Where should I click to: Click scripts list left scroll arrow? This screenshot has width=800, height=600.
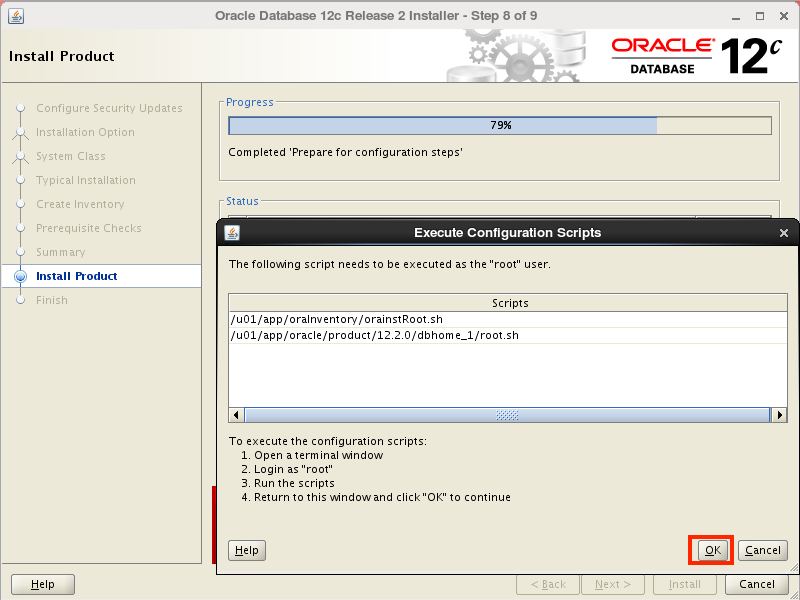pyautogui.click(x=236, y=415)
